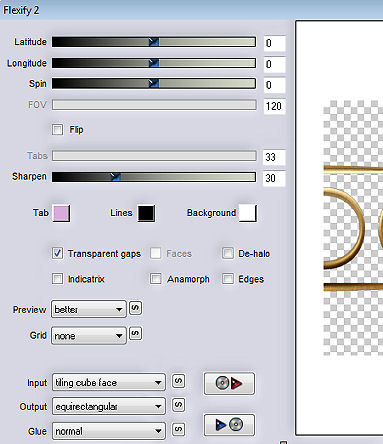383x444 pixels.
Task: Click the lower arrow-and-disc preset button
Action: [229, 425]
